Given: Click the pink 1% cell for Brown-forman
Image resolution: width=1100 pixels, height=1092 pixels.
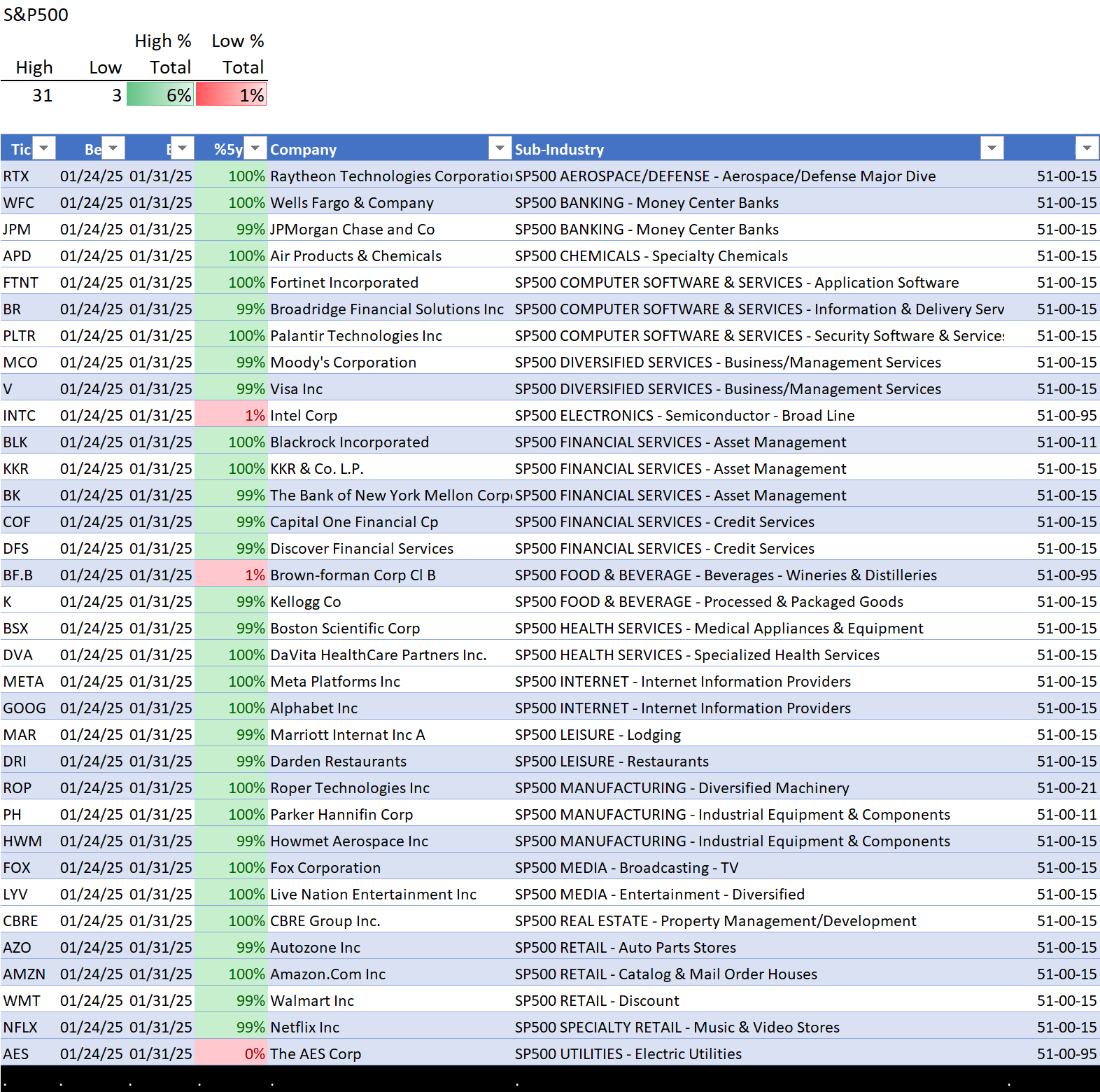Looking at the screenshot, I should (x=231, y=575).
